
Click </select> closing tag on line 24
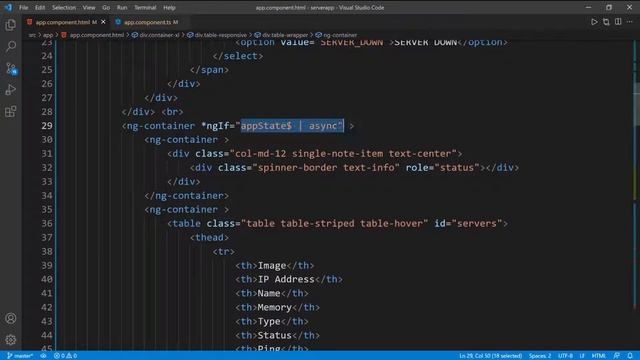238,56
